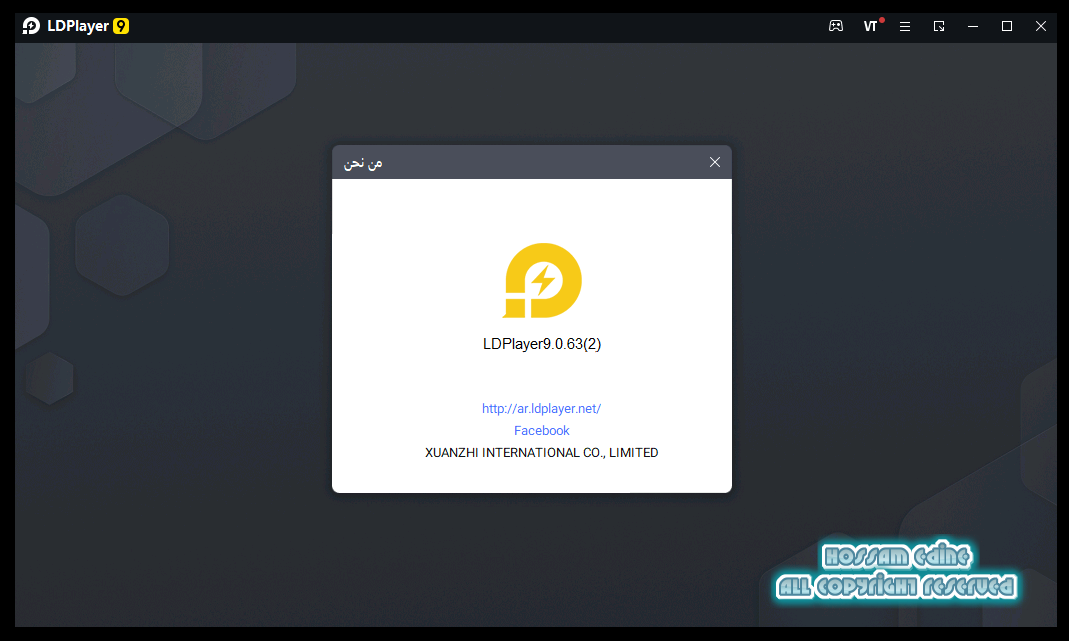Click XUANZHI INTERNATIONAL CO., LIMITED text
Screen dimensions: 1069x641
click(541, 453)
